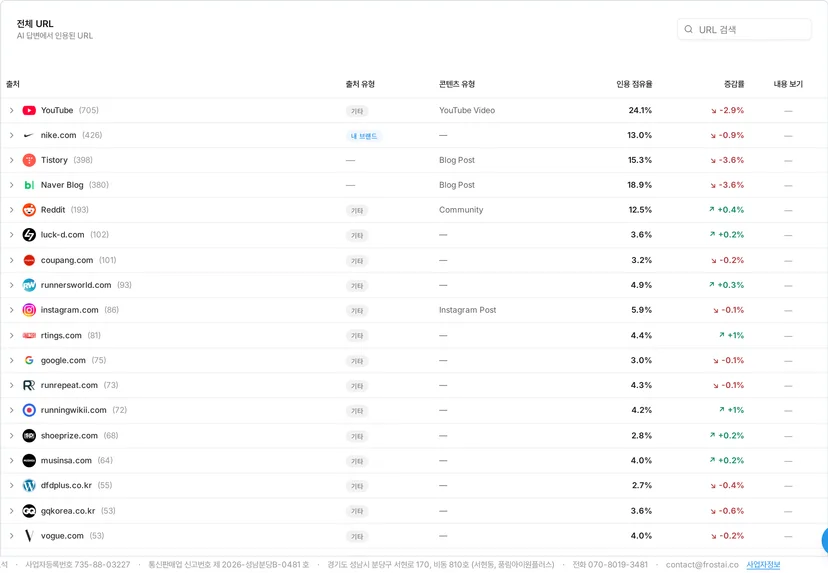
Task: Click the search magnifier icon
Action: [689, 30]
